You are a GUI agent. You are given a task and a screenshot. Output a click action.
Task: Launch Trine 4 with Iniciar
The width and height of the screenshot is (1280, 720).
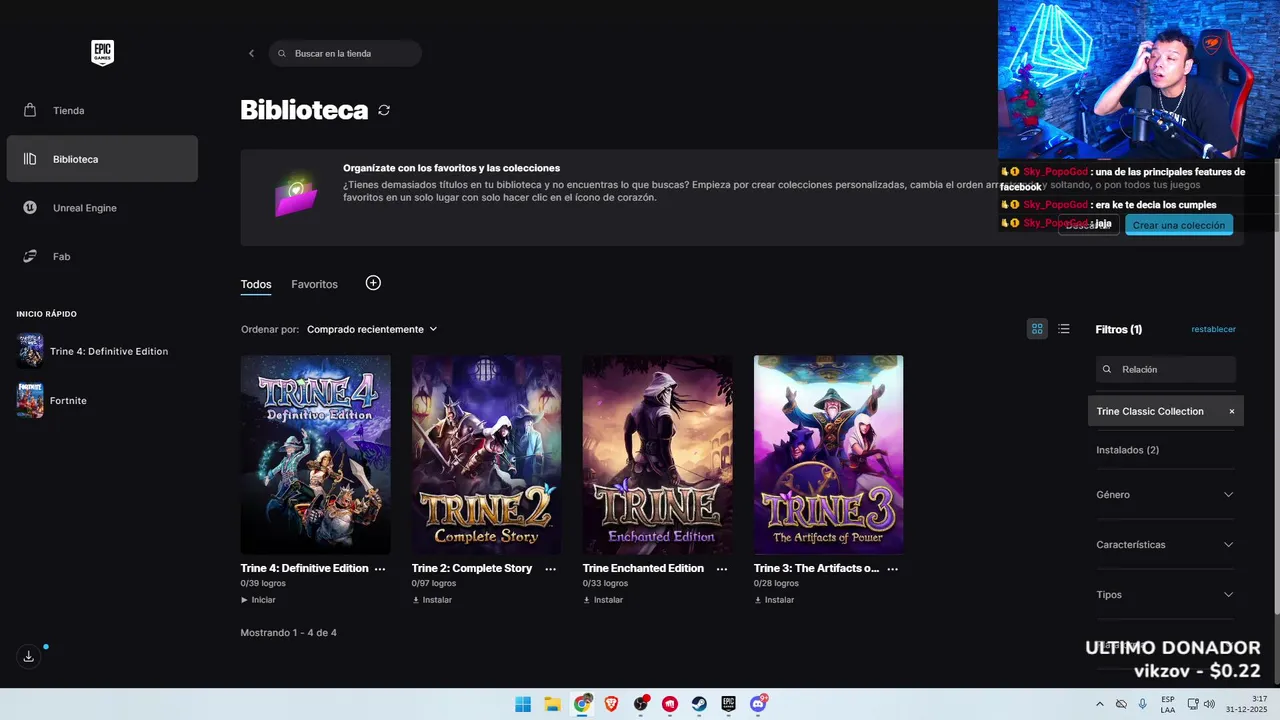(x=258, y=600)
